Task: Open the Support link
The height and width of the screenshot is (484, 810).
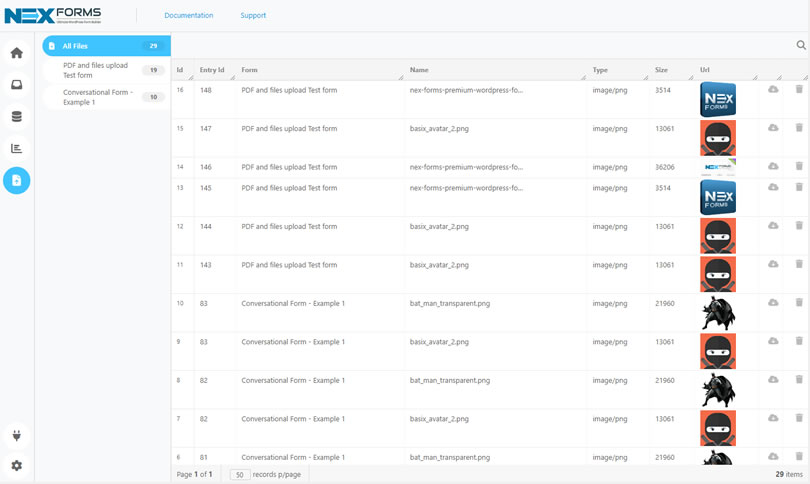Action: pyautogui.click(x=253, y=15)
